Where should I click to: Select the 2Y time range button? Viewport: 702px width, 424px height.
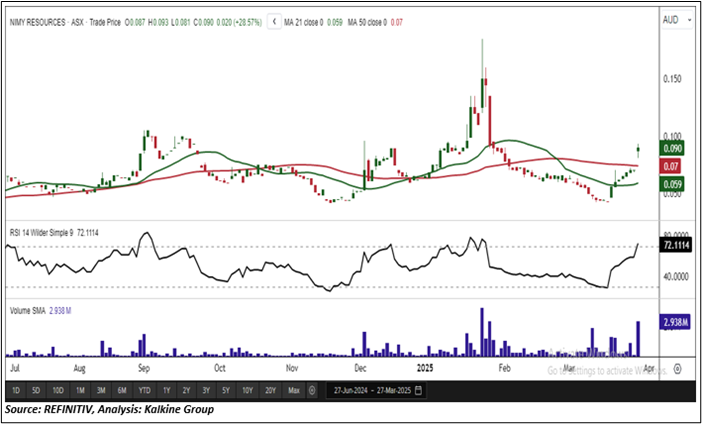(x=186, y=390)
